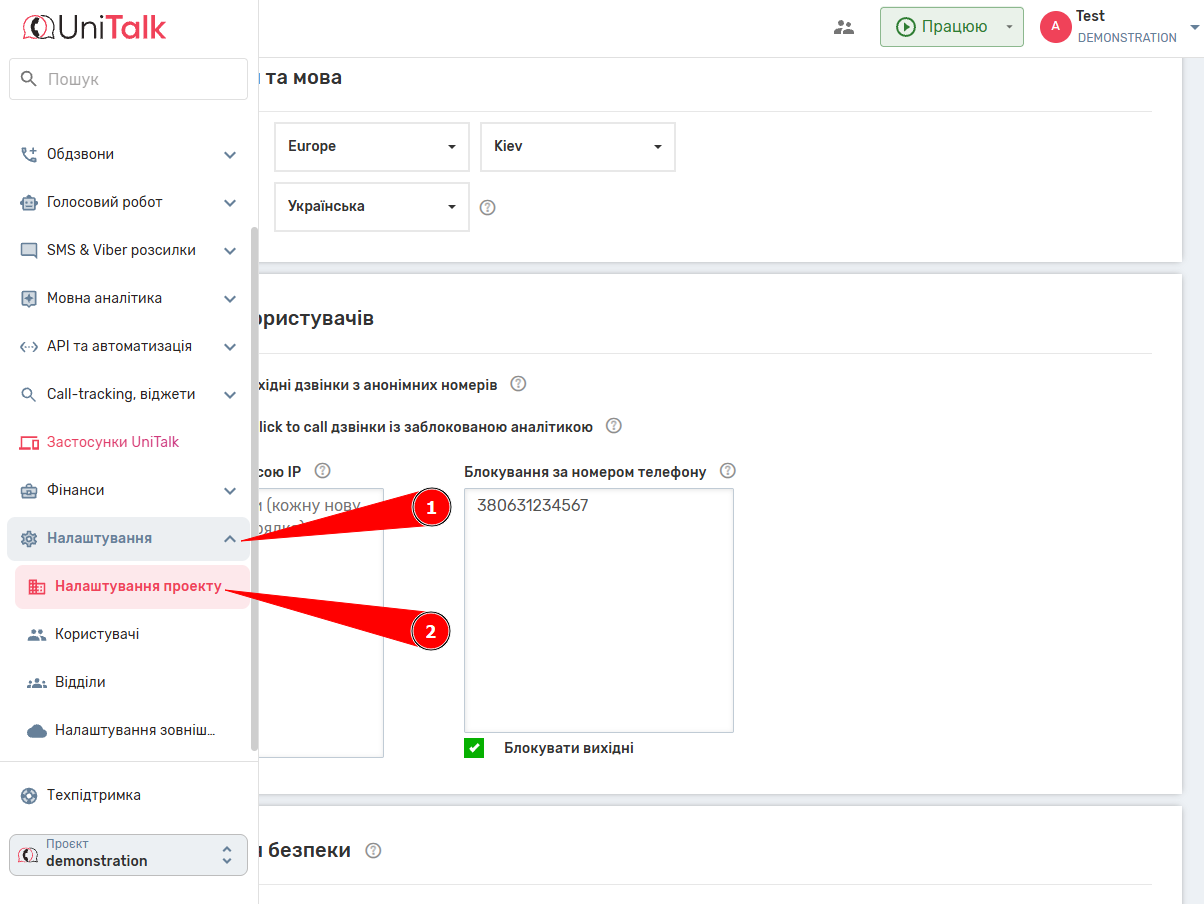Open the Europe region dropdown
1204x904 pixels.
(x=371, y=147)
